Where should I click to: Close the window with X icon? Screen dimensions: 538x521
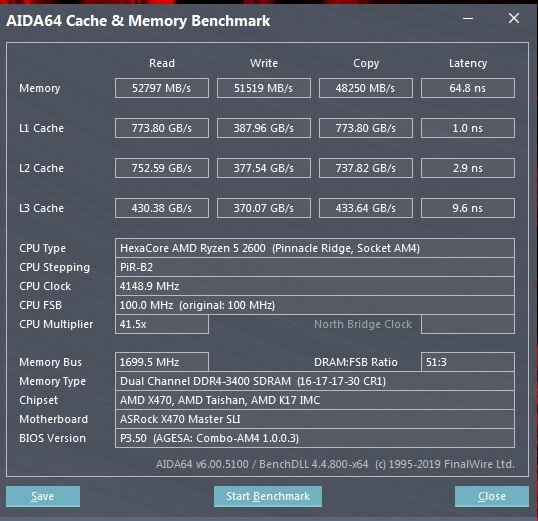[x=514, y=18]
